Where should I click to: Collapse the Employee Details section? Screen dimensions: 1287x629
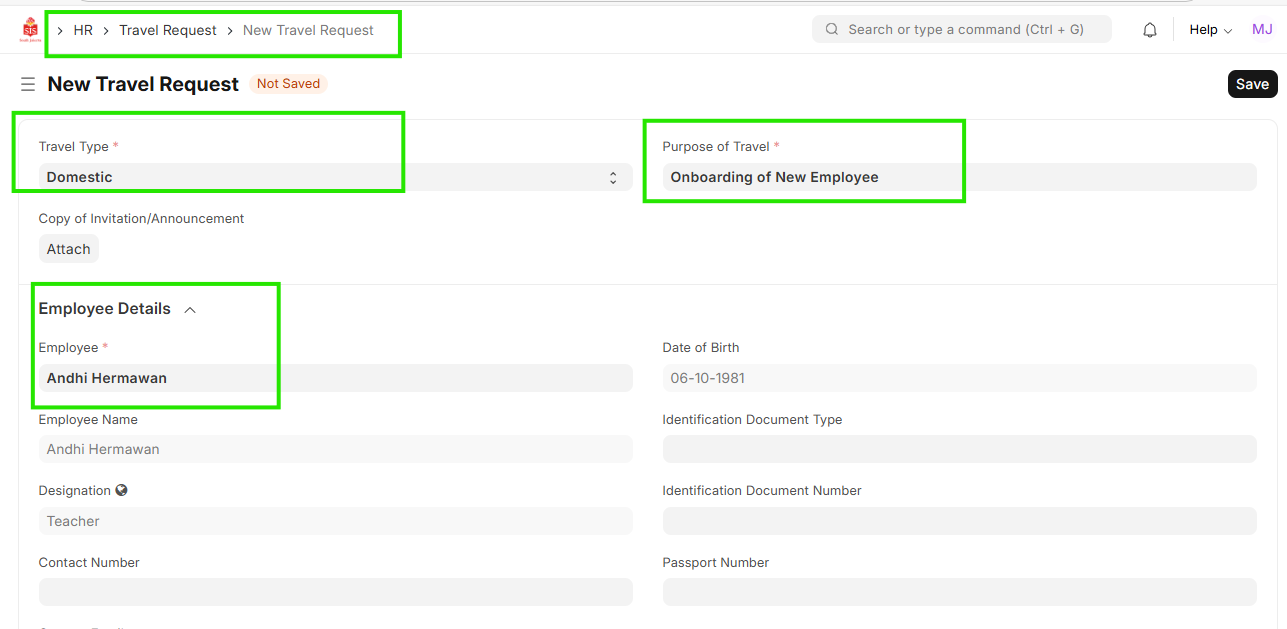pos(190,310)
